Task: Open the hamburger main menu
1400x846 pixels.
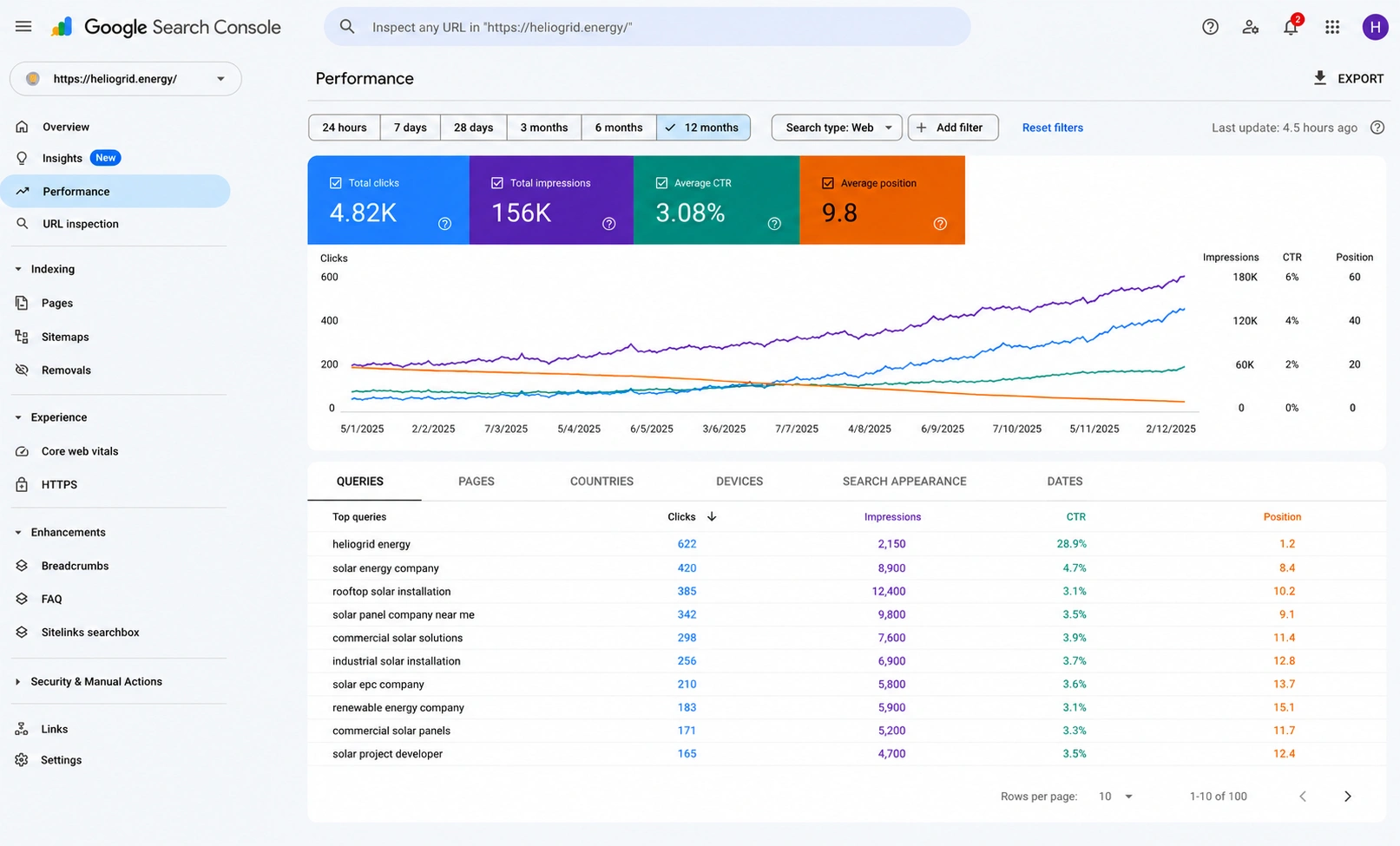Action: click(23, 27)
